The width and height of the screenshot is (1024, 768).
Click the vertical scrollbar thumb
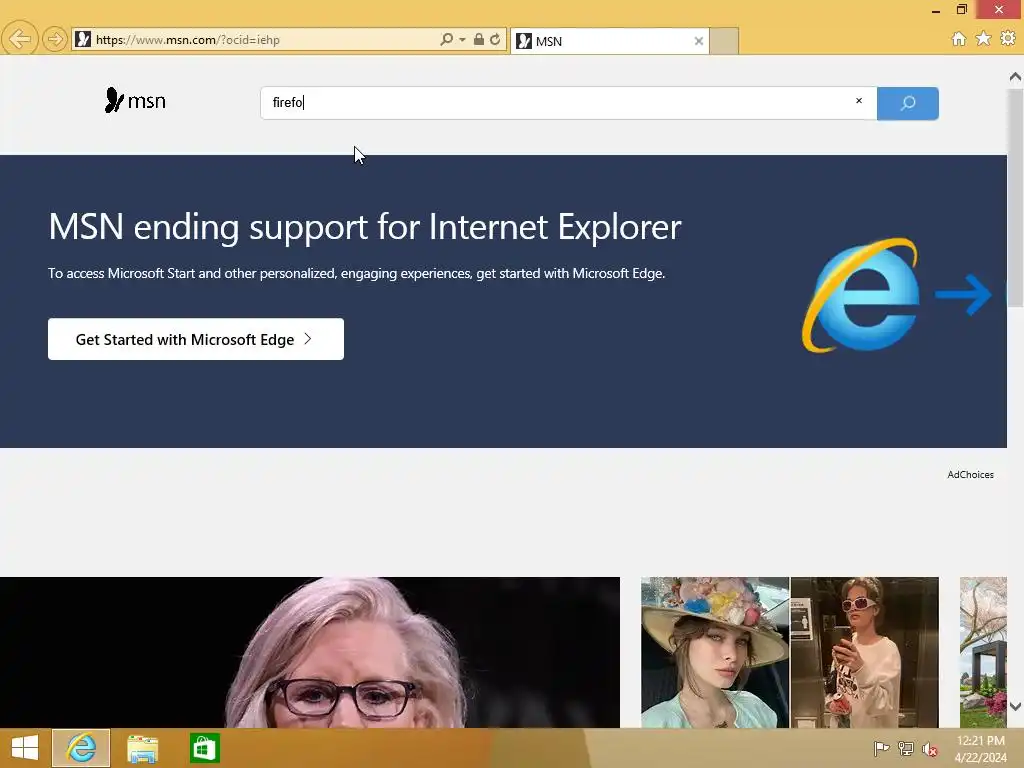[x=1015, y=197]
